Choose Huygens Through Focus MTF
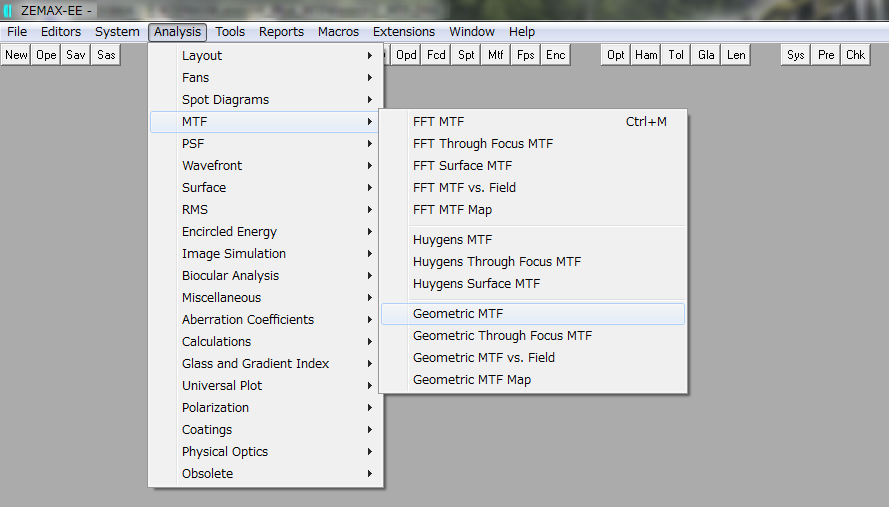 [x=533, y=262]
